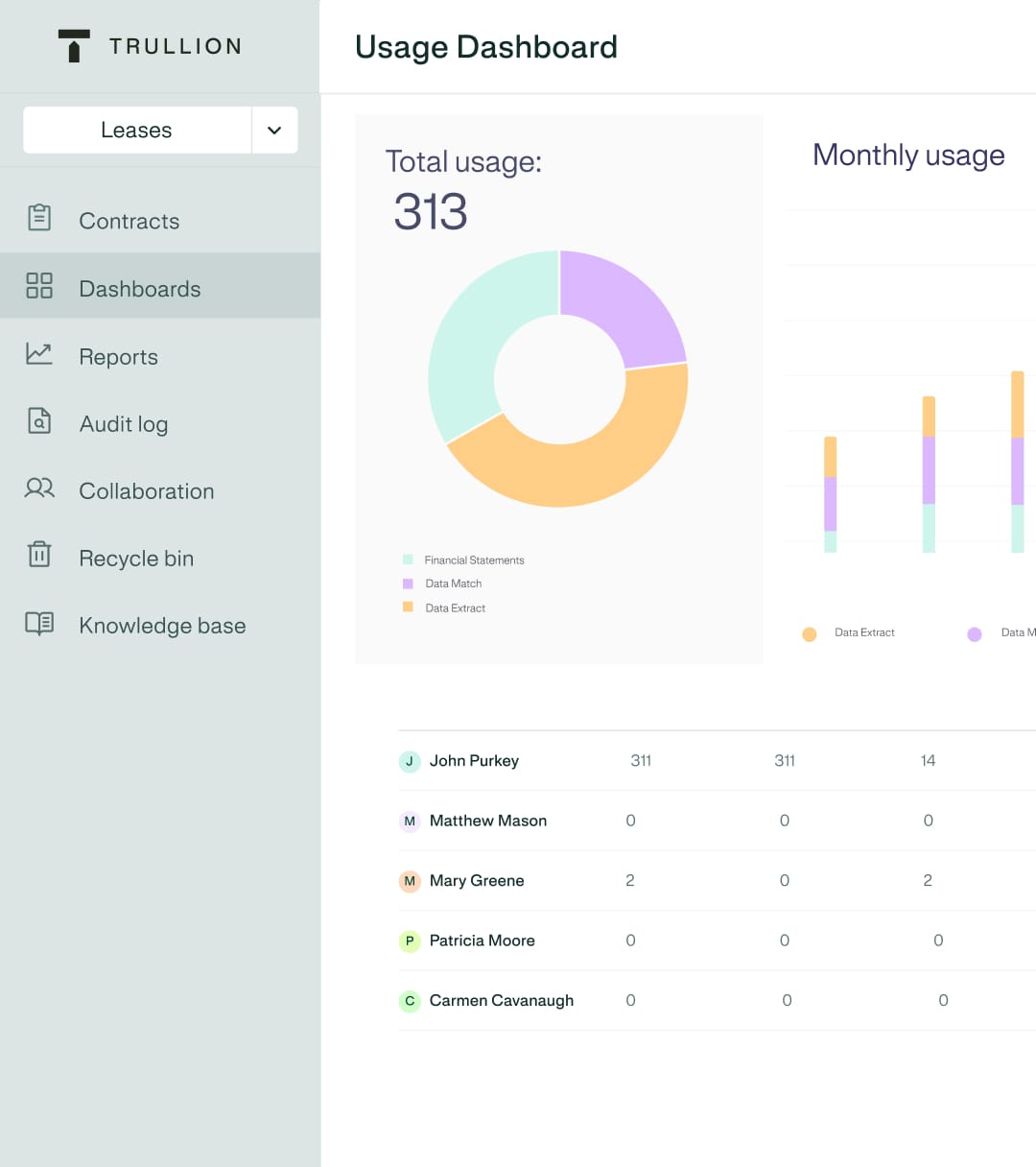This screenshot has height=1167, width=1036.
Task: Open the Recycle bin trash icon
Action: coord(38,557)
